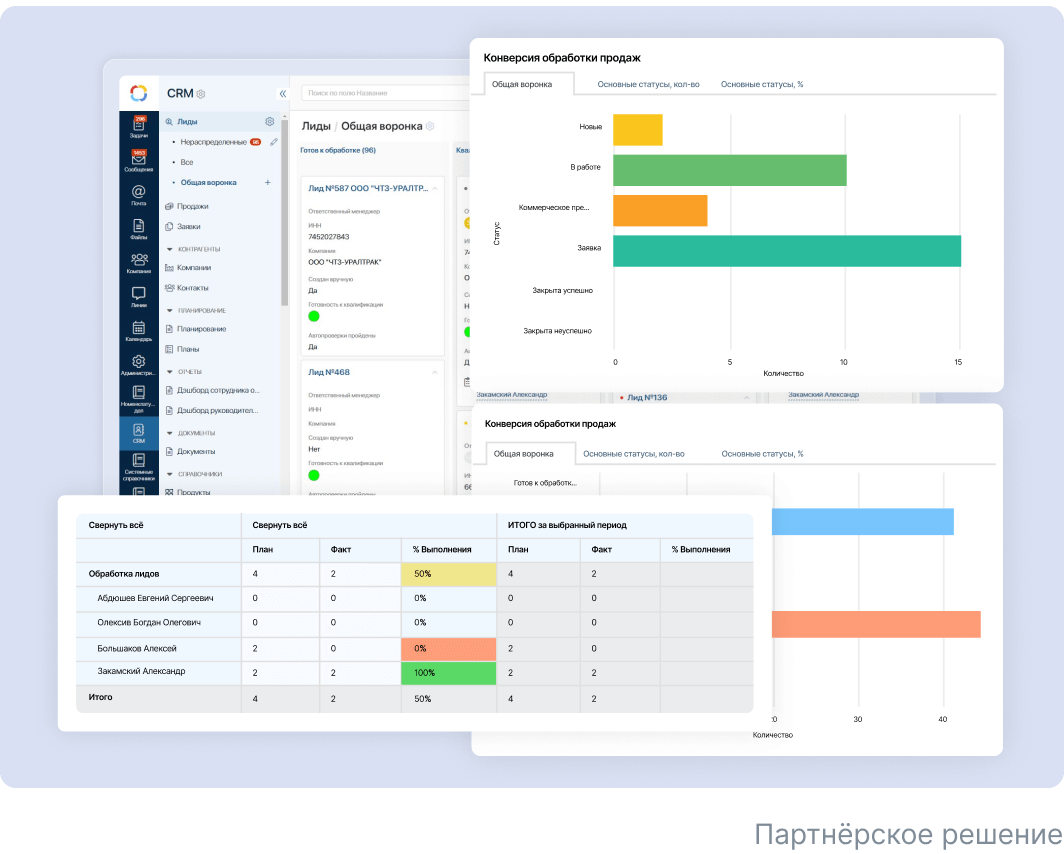Open the Администрирование gear in the sidebar
This screenshot has width=1064, height=854.
pyautogui.click(x=138, y=363)
